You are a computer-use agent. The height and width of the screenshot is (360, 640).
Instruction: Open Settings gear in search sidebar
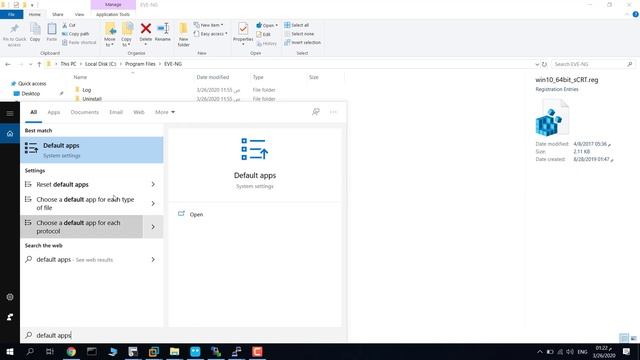click(x=10, y=297)
